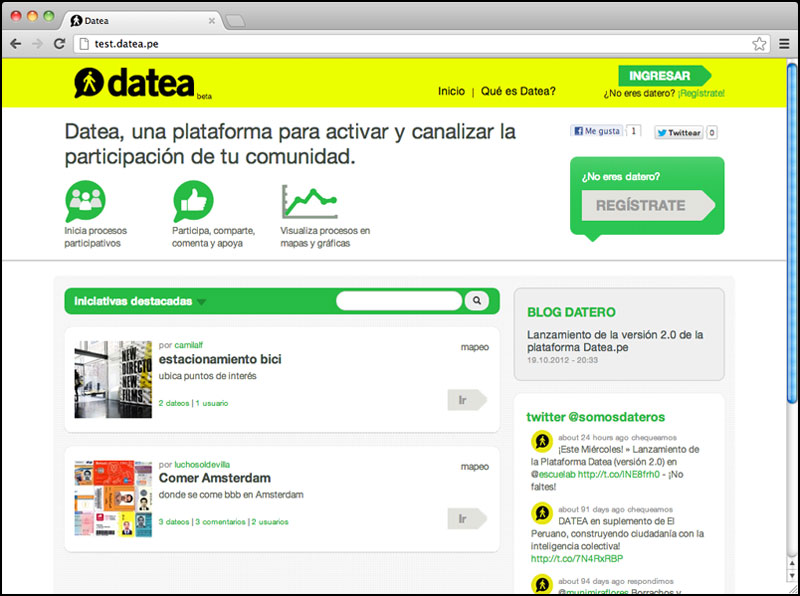
Task: Click the line chart icon
Action: tap(309, 202)
